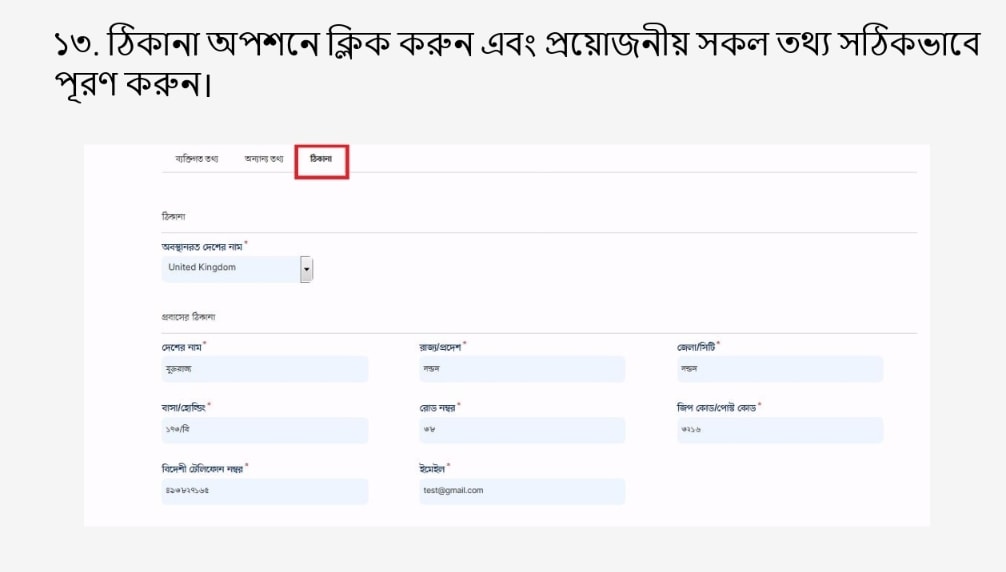
Task: Click the অবস্থানরত দেশের নাম label
Action: point(202,246)
